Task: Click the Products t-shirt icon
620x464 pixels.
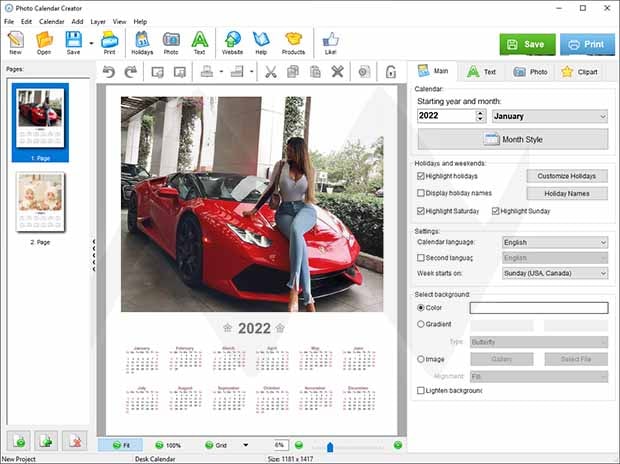Action: [x=293, y=43]
